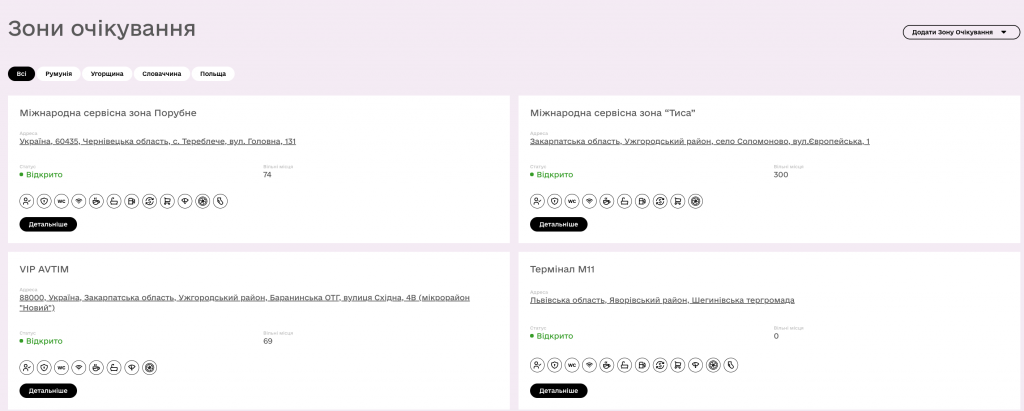The width and height of the screenshot is (1024, 411).
Task: Click free places value 74
Action: click(267, 174)
